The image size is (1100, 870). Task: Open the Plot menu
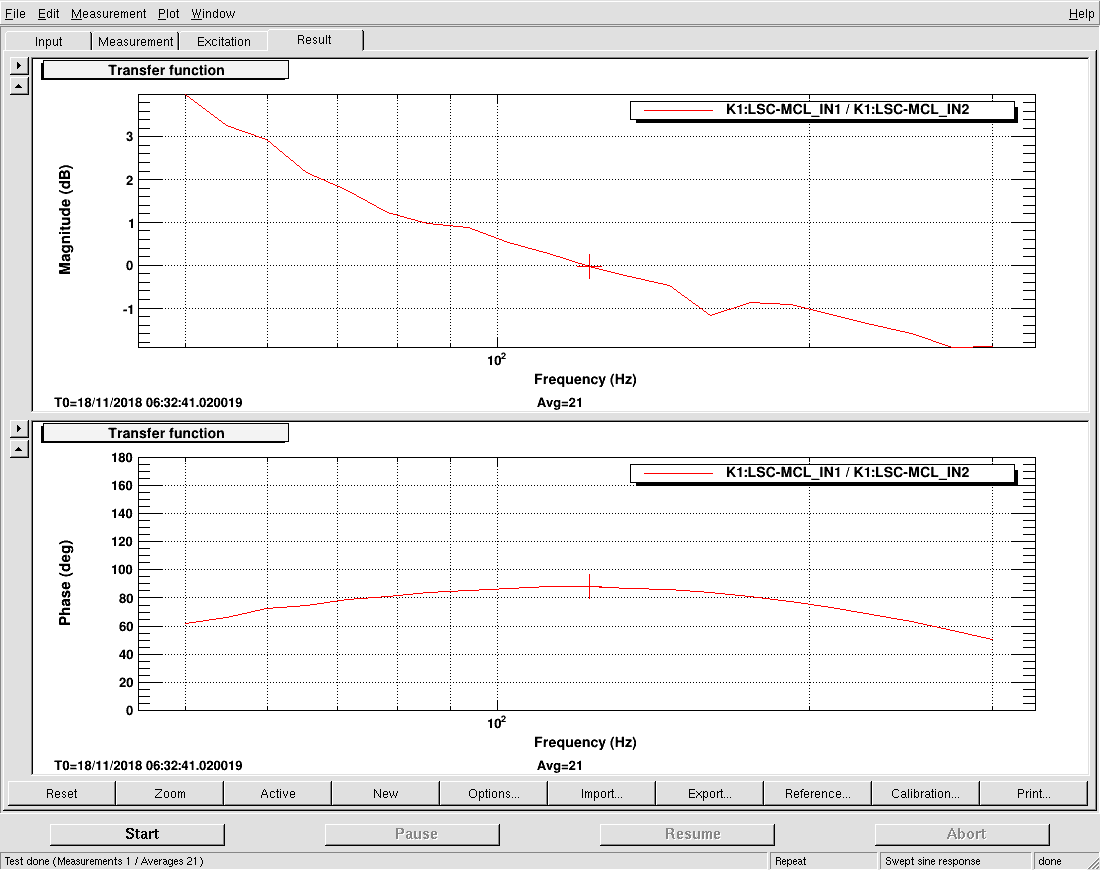[x=168, y=13]
